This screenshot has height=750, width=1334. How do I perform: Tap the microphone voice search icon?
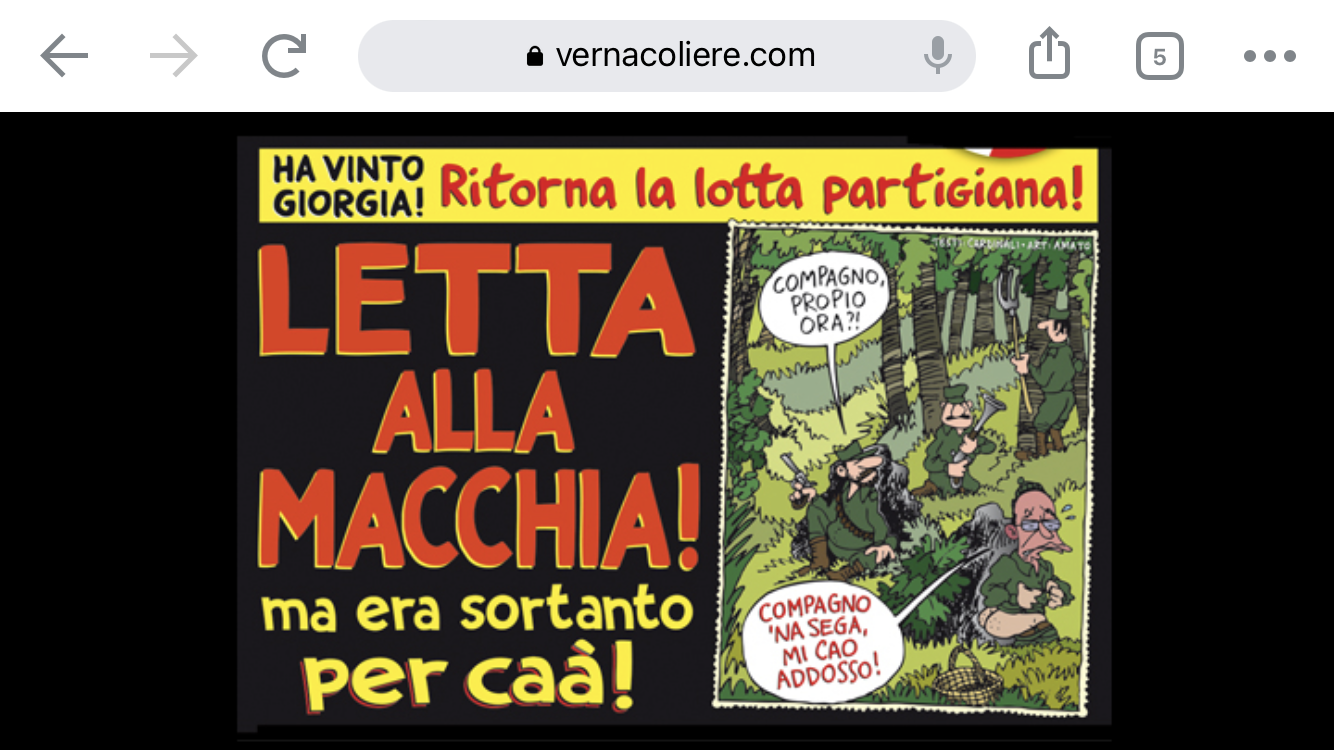click(x=937, y=55)
